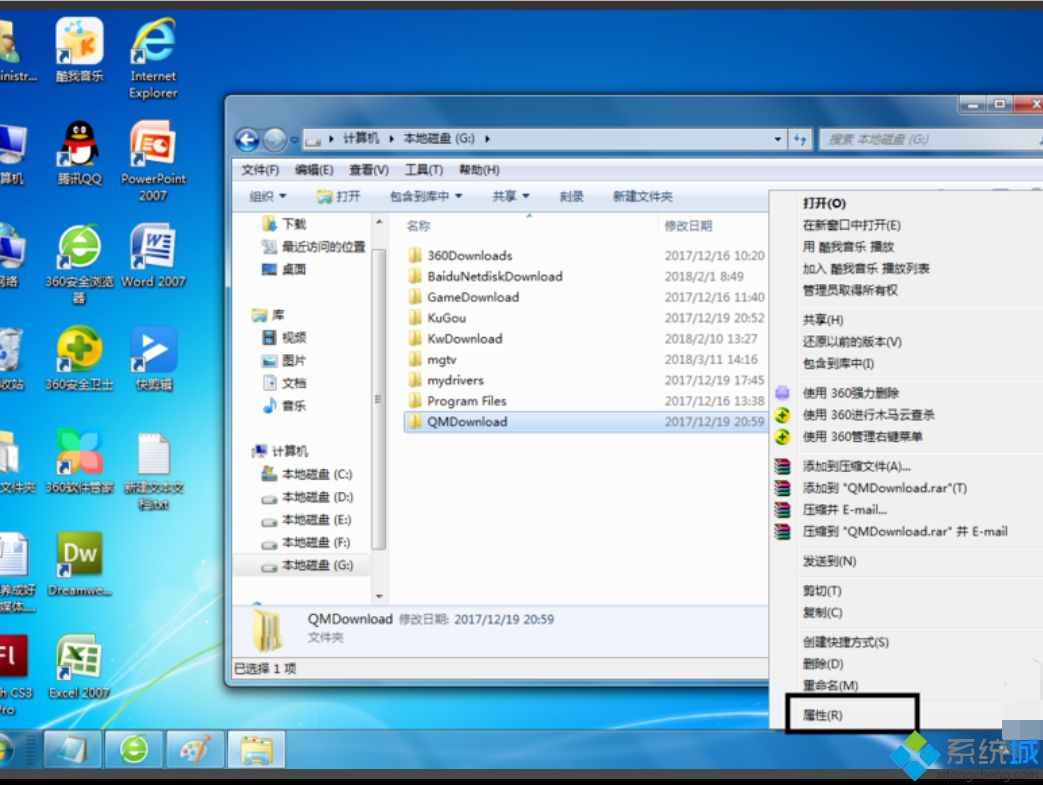Image resolution: width=1043 pixels, height=785 pixels.
Task: Click the 新建文件夹 button
Action: tap(644, 197)
